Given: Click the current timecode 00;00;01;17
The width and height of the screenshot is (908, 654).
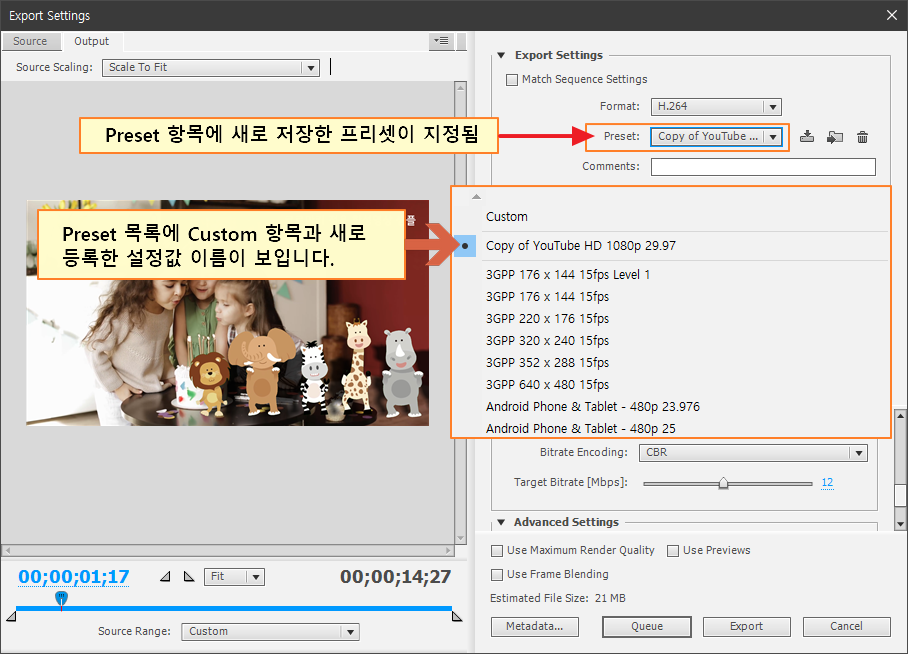Looking at the screenshot, I should pyautogui.click(x=74, y=577).
